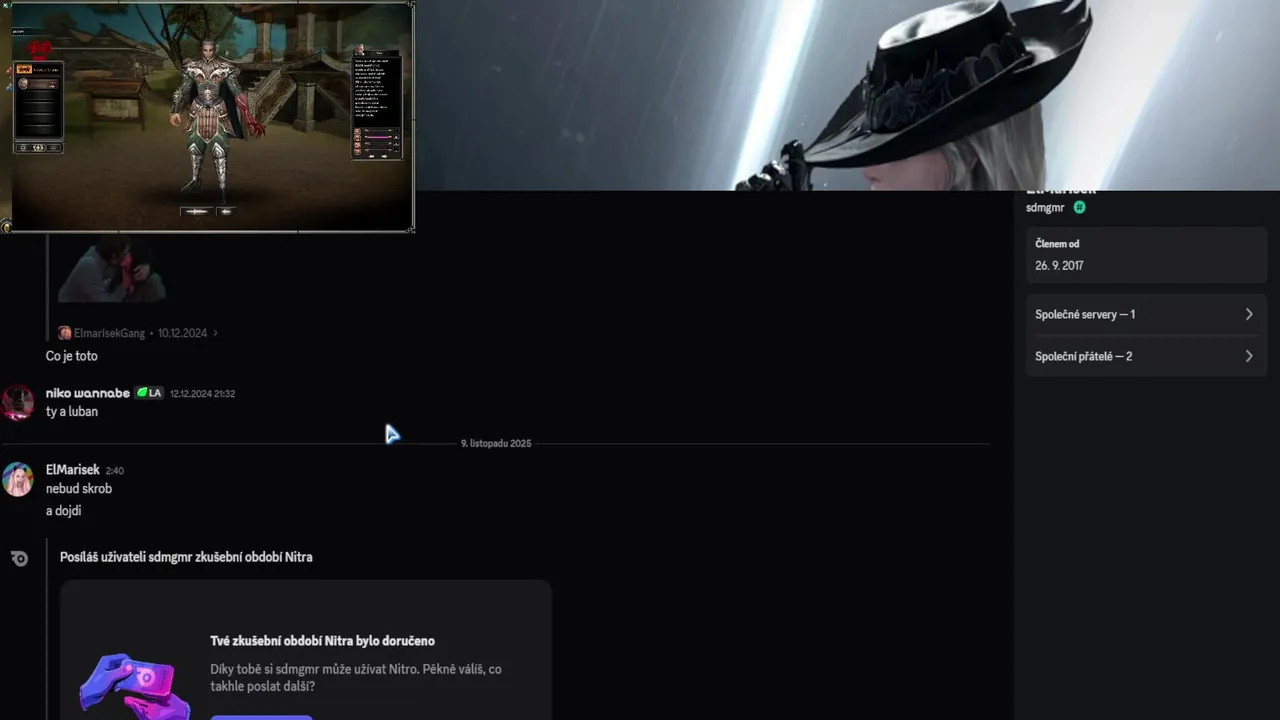Click the small icon at game window's top-left corner
Viewport: 1280px width, 720px height.
coord(7,5)
